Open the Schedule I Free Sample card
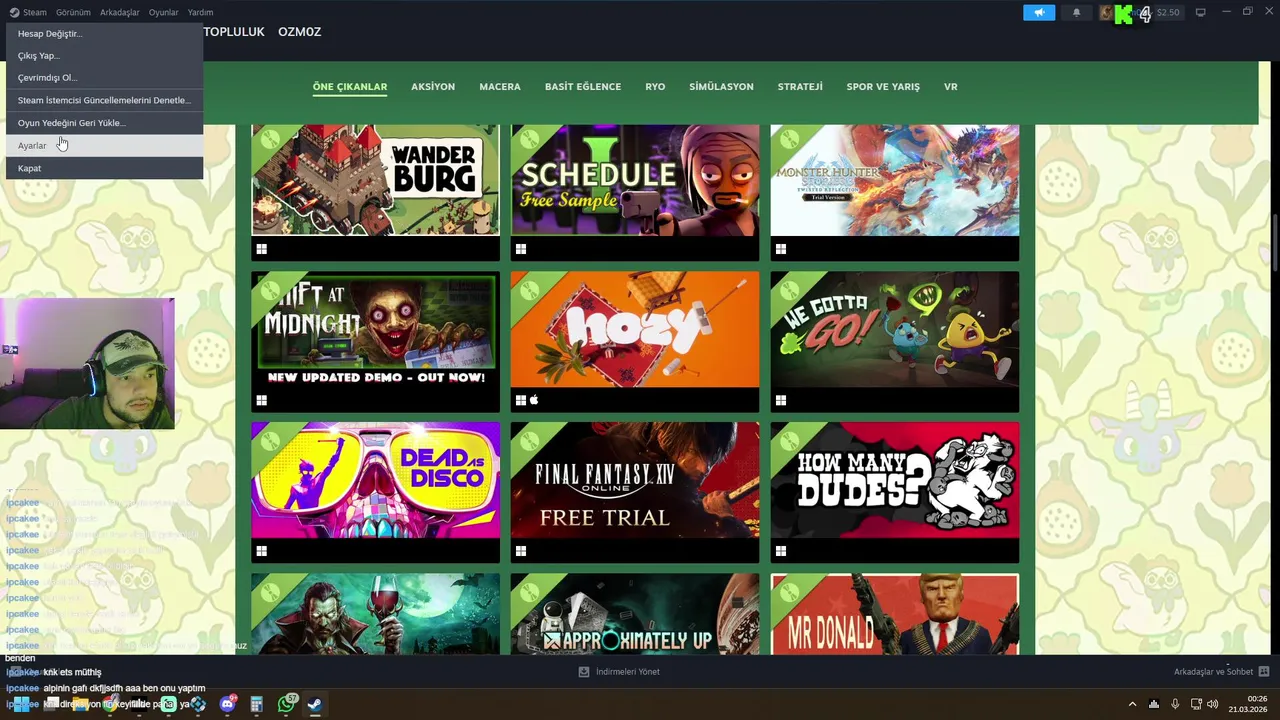 [x=635, y=192]
